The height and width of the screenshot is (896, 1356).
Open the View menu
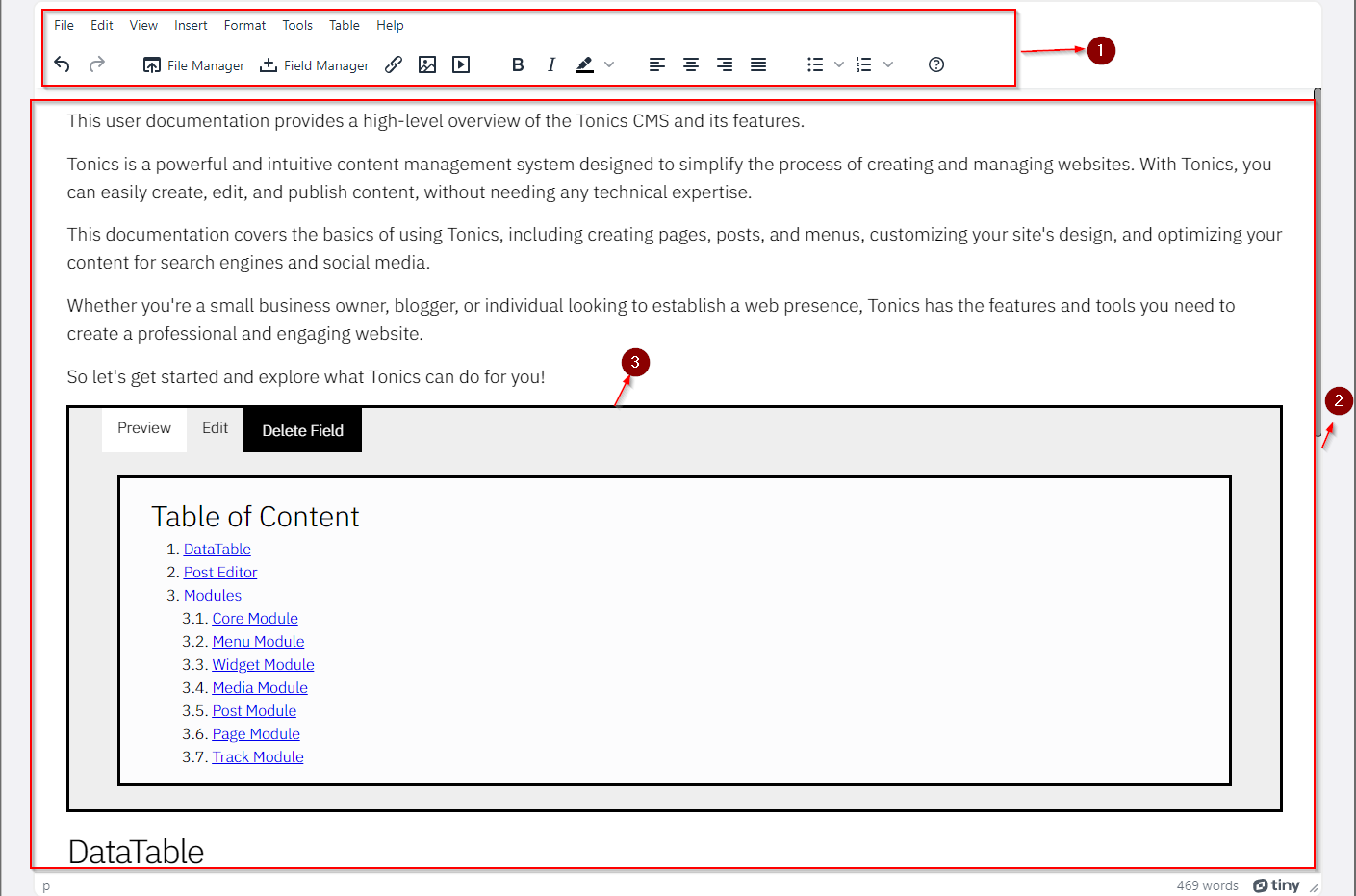point(143,25)
